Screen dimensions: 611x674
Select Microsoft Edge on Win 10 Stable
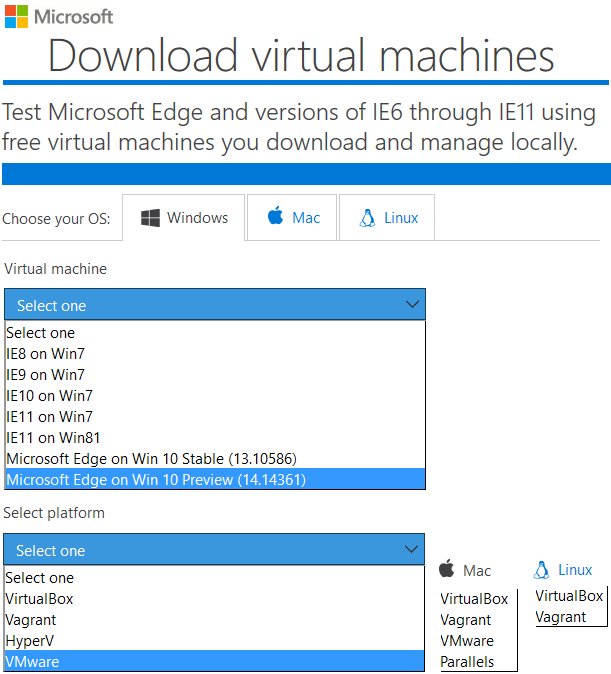pos(215,459)
